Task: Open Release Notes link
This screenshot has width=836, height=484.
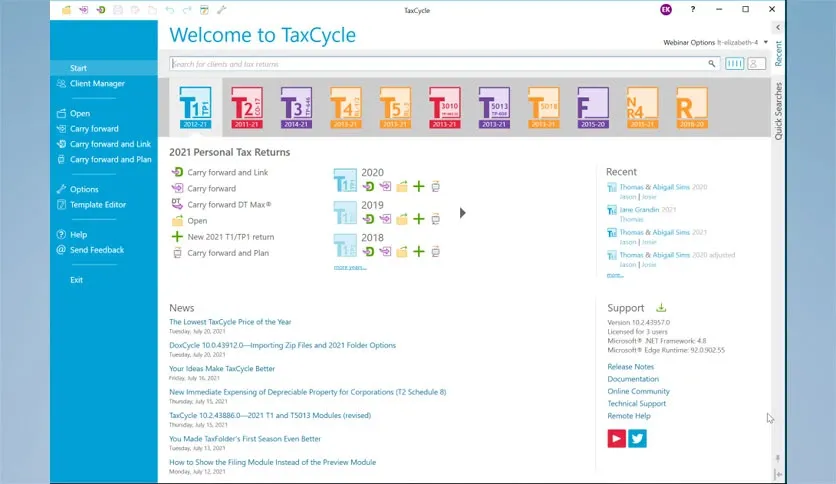Action: click(630, 367)
